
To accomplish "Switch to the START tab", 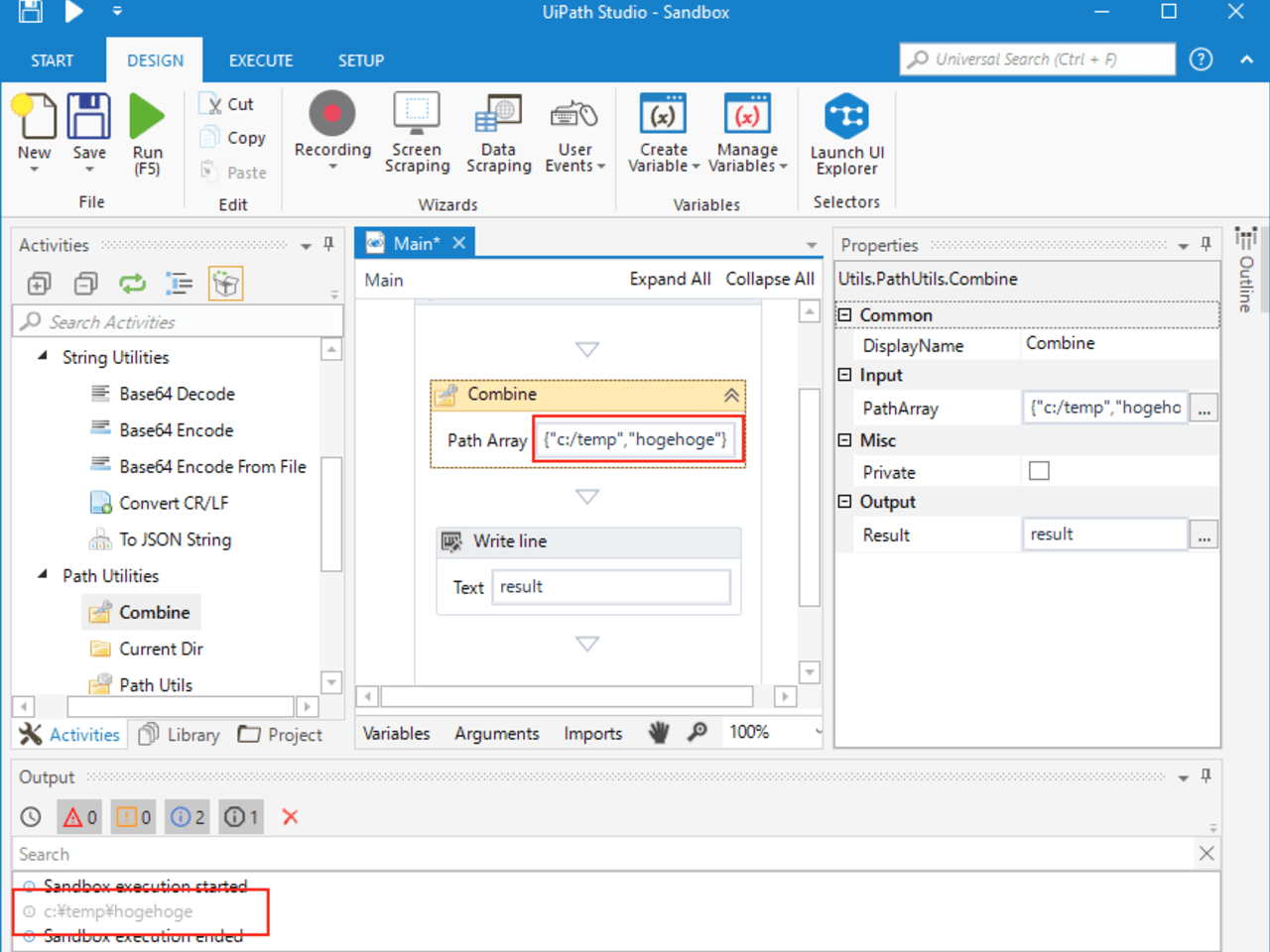I will (x=52, y=60).
